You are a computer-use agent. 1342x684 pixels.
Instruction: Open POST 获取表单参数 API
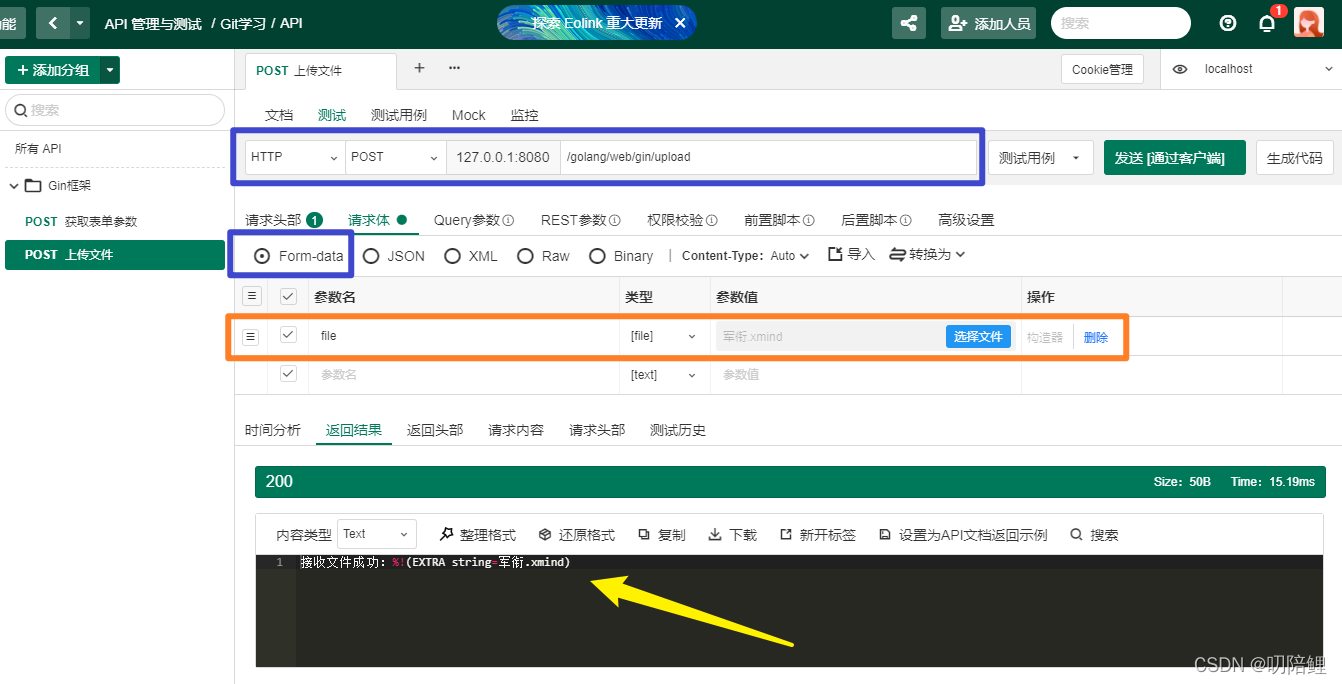click(x=81, y=221)
